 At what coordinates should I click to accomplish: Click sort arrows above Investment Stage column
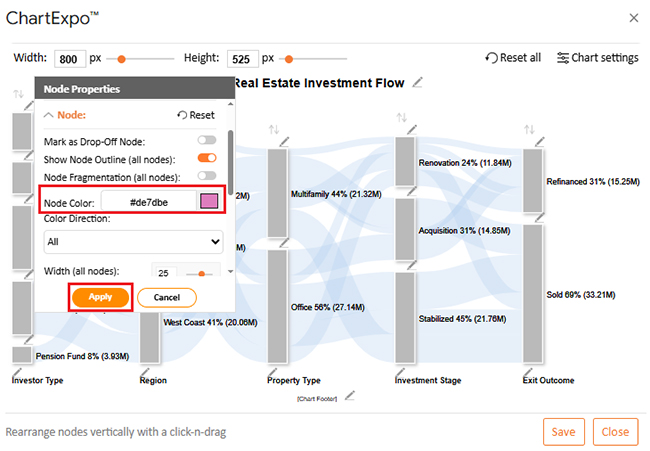[x=401, y=118]
